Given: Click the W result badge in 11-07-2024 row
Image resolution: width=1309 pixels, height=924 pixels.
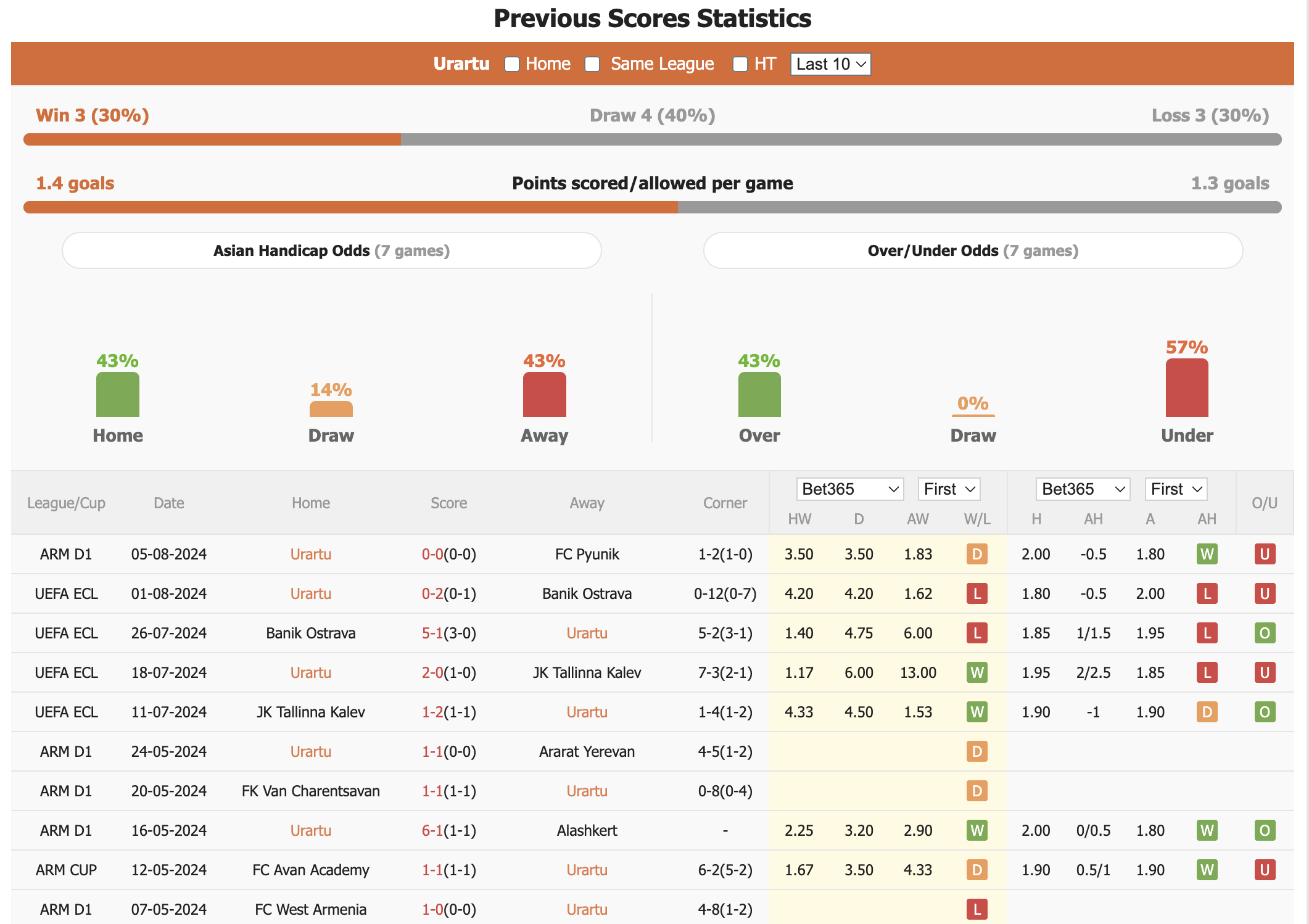Looking at the screenshot, I should [x=977, y=712].
